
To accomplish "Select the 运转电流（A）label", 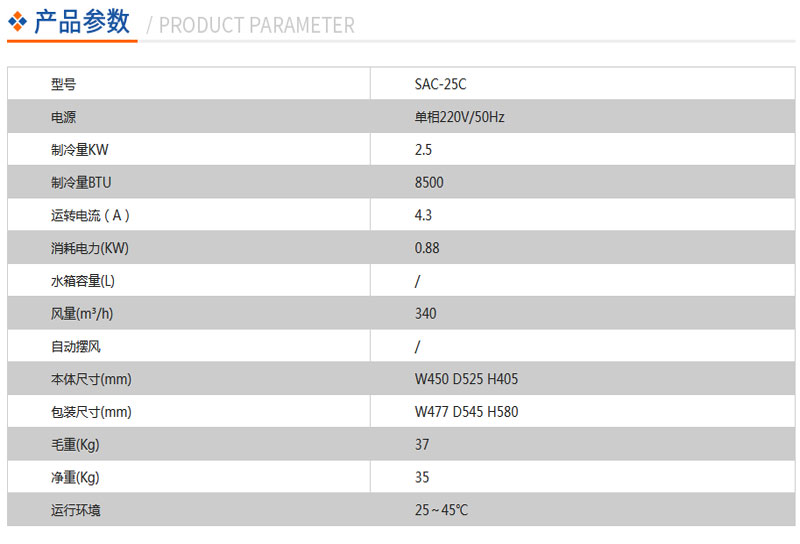I will (x=90, y=215).
